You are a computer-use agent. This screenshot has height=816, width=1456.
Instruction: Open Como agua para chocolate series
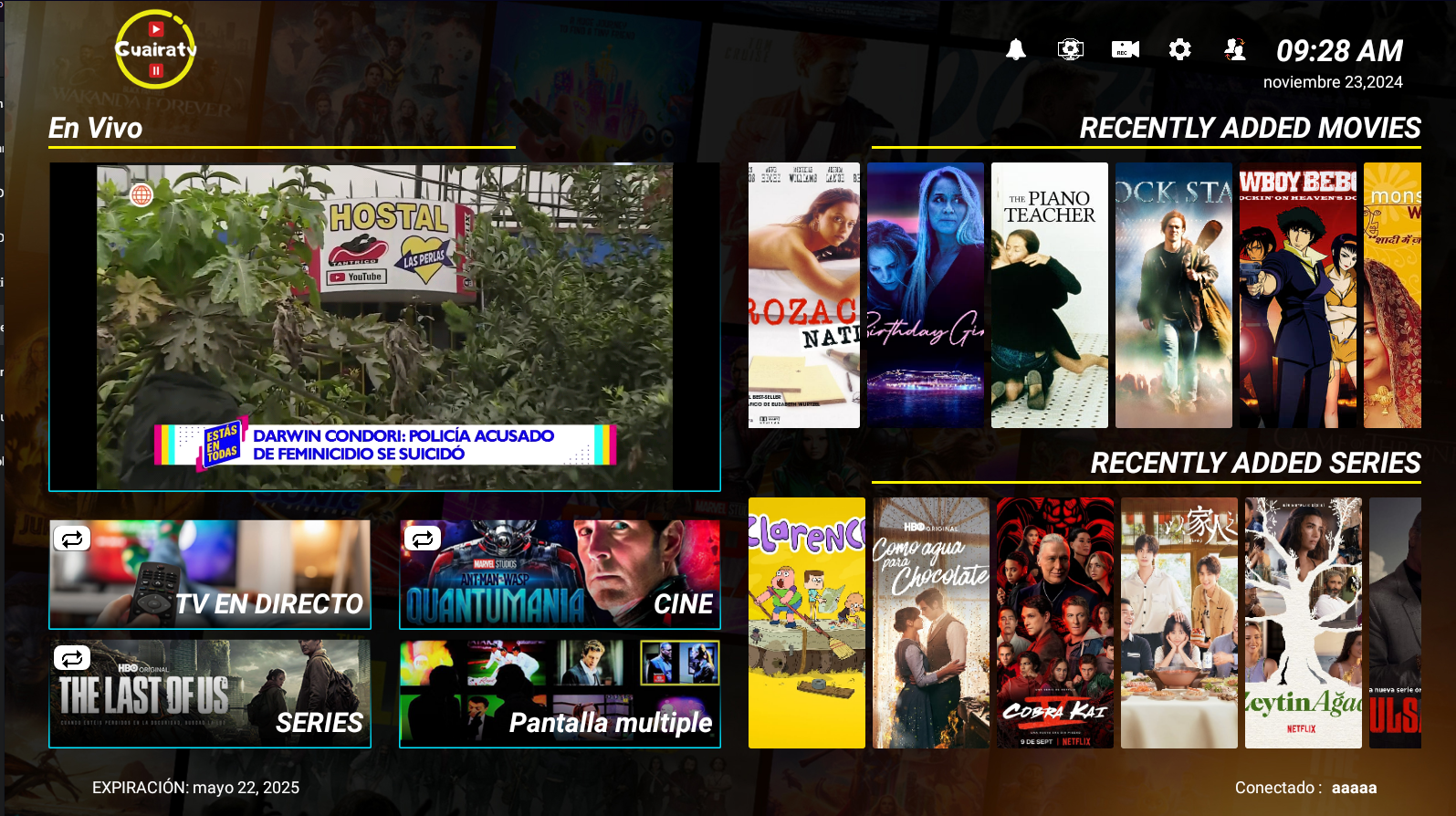930,622
